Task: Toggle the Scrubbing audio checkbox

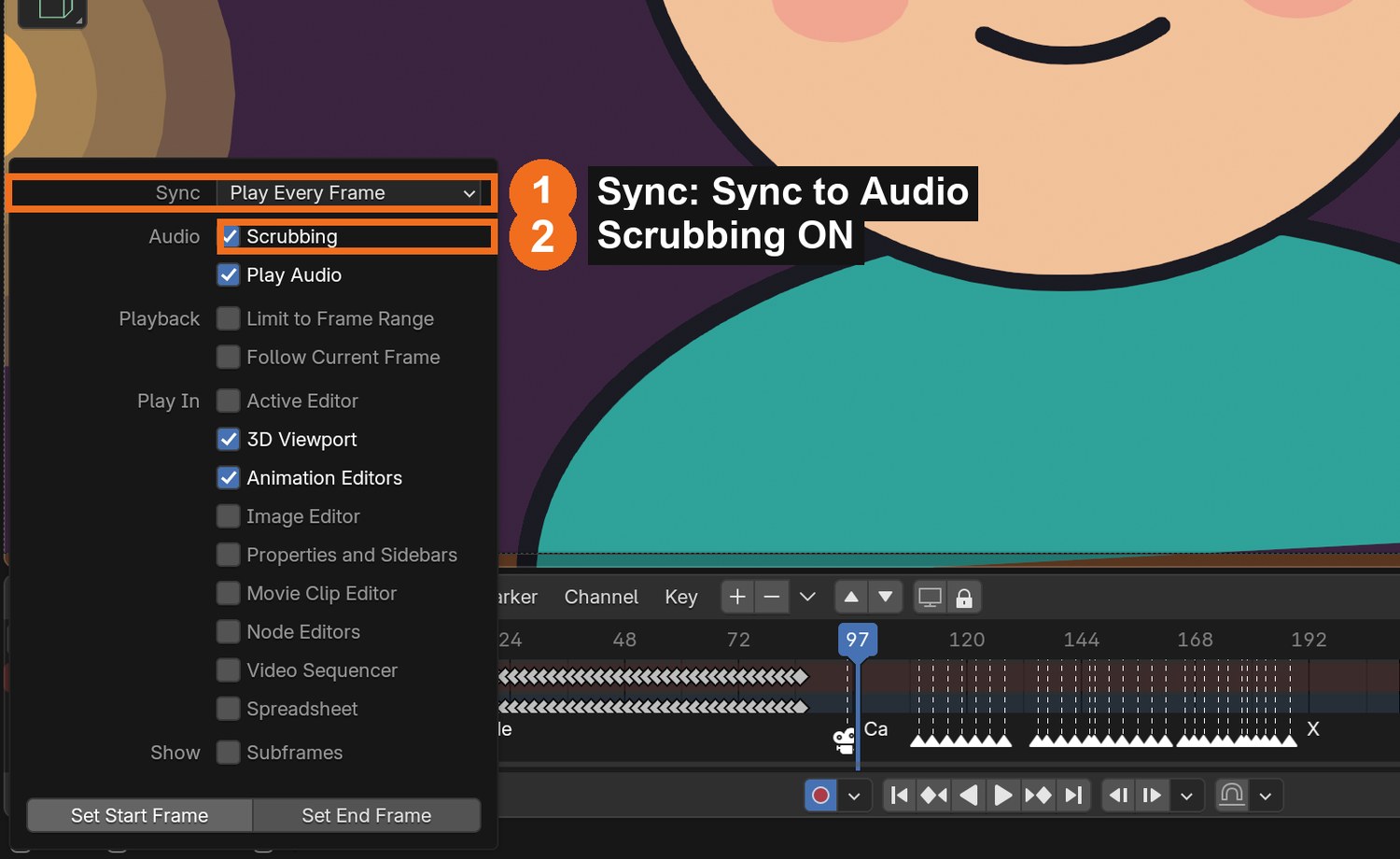Action: coord(230,237)
